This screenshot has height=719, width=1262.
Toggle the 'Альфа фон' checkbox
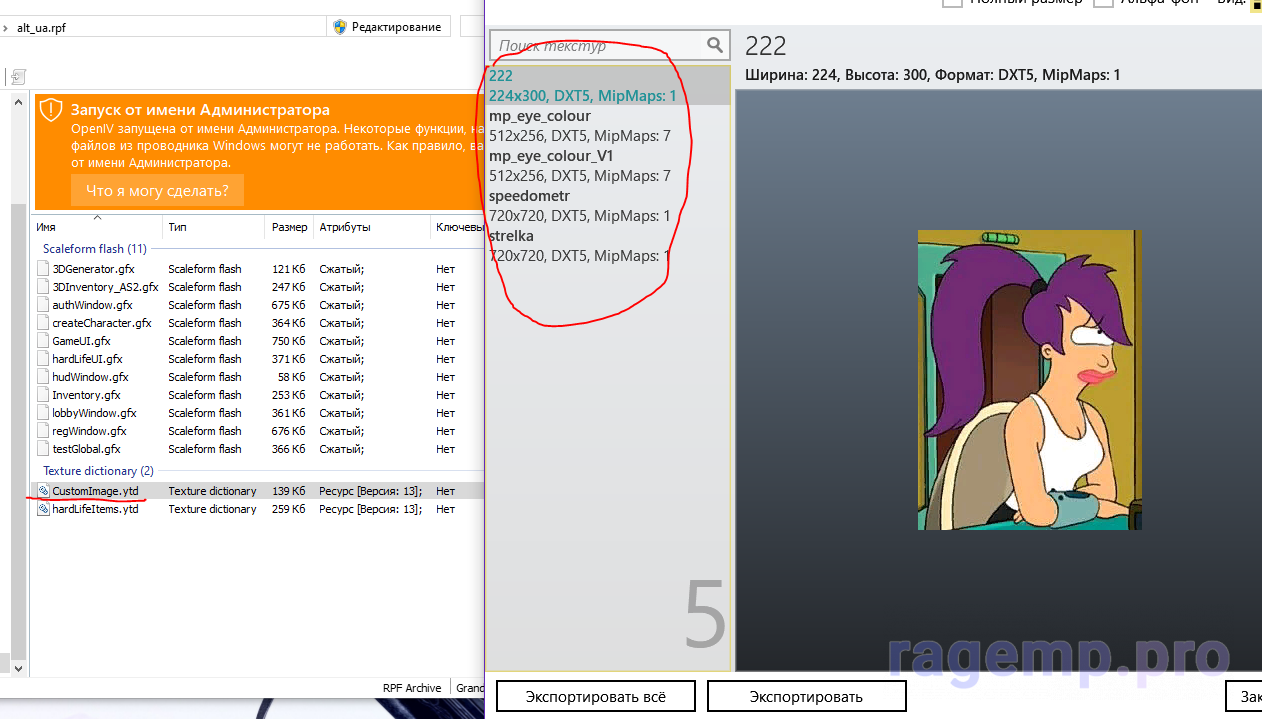click(x=1103, y=3)
